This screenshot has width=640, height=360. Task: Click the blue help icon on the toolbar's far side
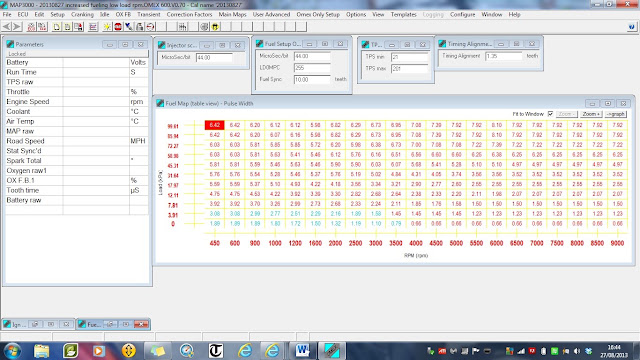point(631,27)
